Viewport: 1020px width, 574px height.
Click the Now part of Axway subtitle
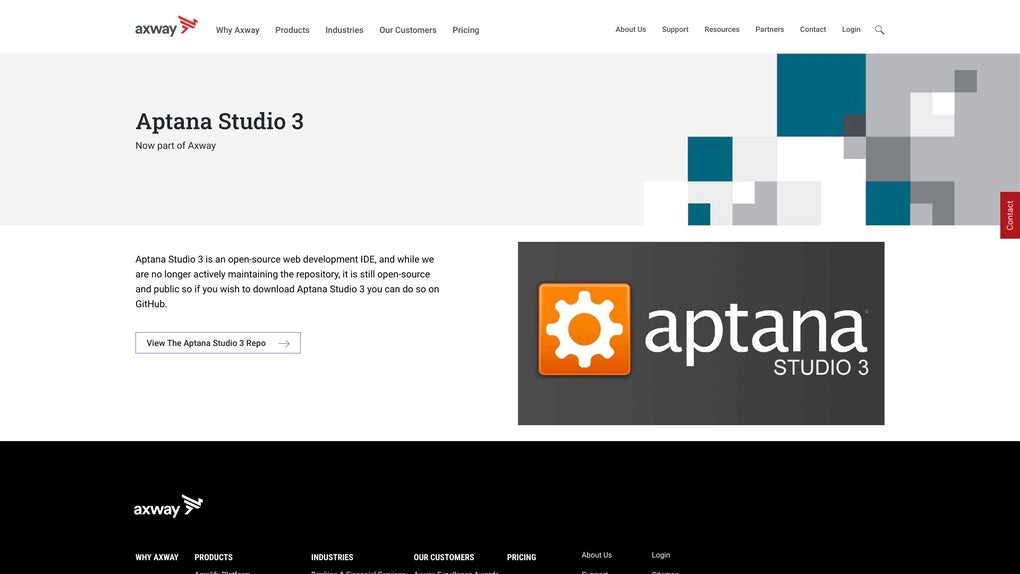(x=176, y=146)
